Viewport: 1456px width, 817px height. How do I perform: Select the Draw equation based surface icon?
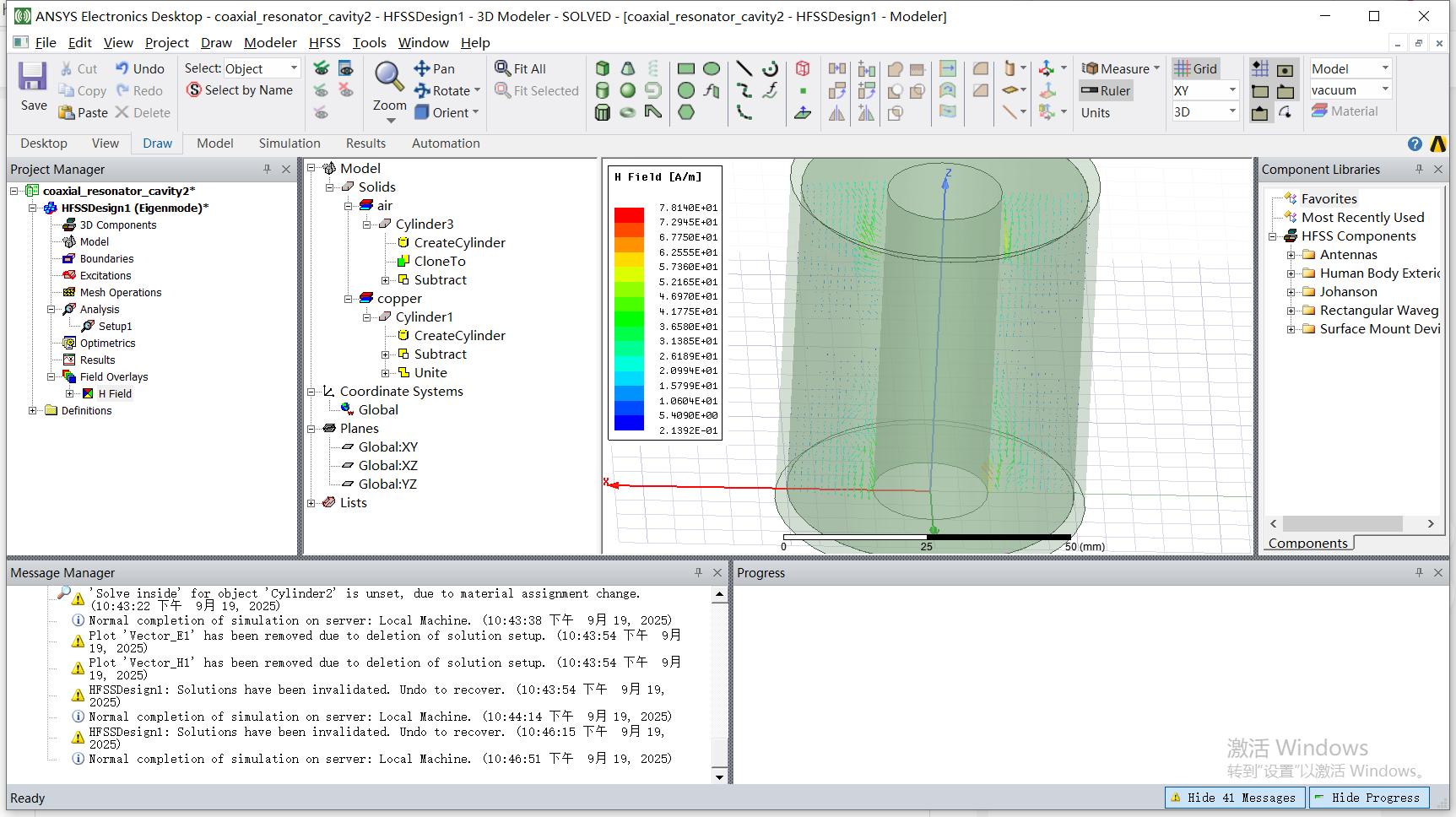[712, 90]
